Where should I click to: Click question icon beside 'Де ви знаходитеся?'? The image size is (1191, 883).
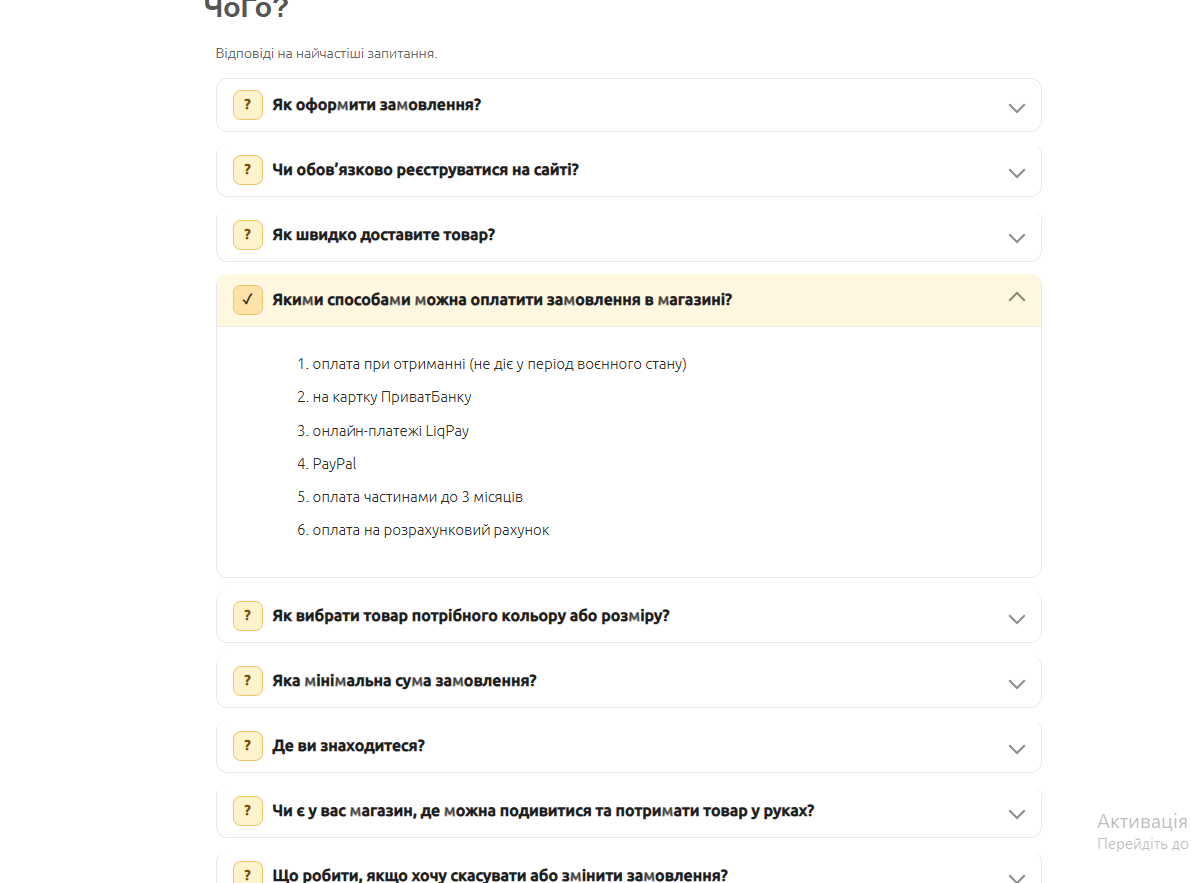[x=248, y=746]
